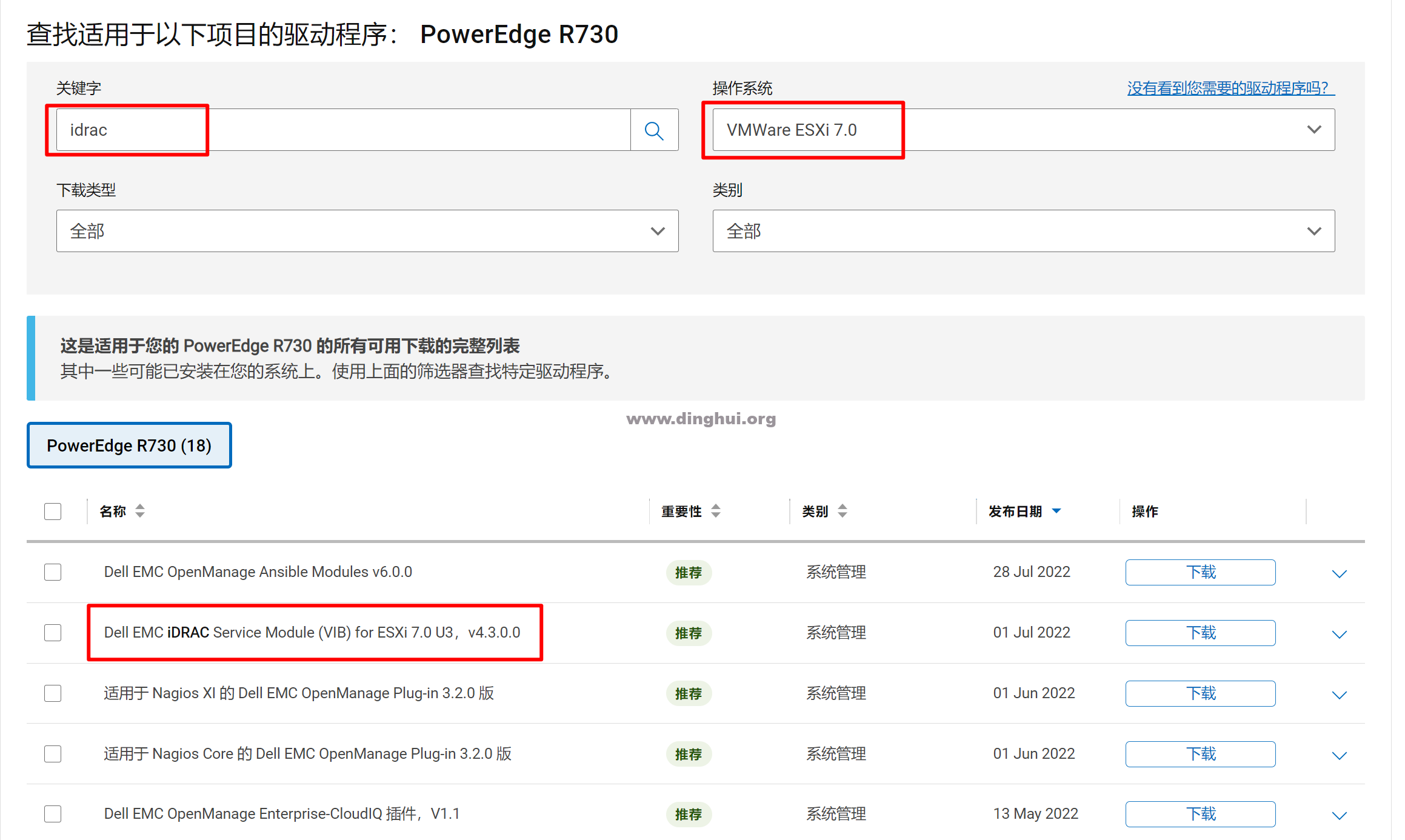Check the OpenManage Ansible Modules v6.0.0 row
1405x840 pixels.
tap(53, 572)
